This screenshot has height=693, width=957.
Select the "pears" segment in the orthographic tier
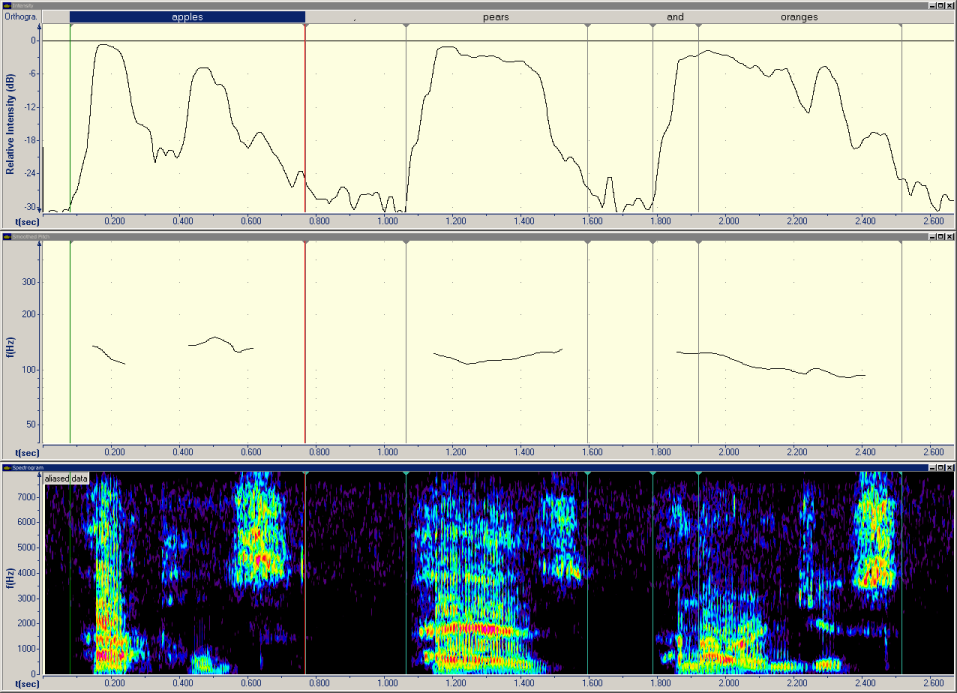pos(496,17)
